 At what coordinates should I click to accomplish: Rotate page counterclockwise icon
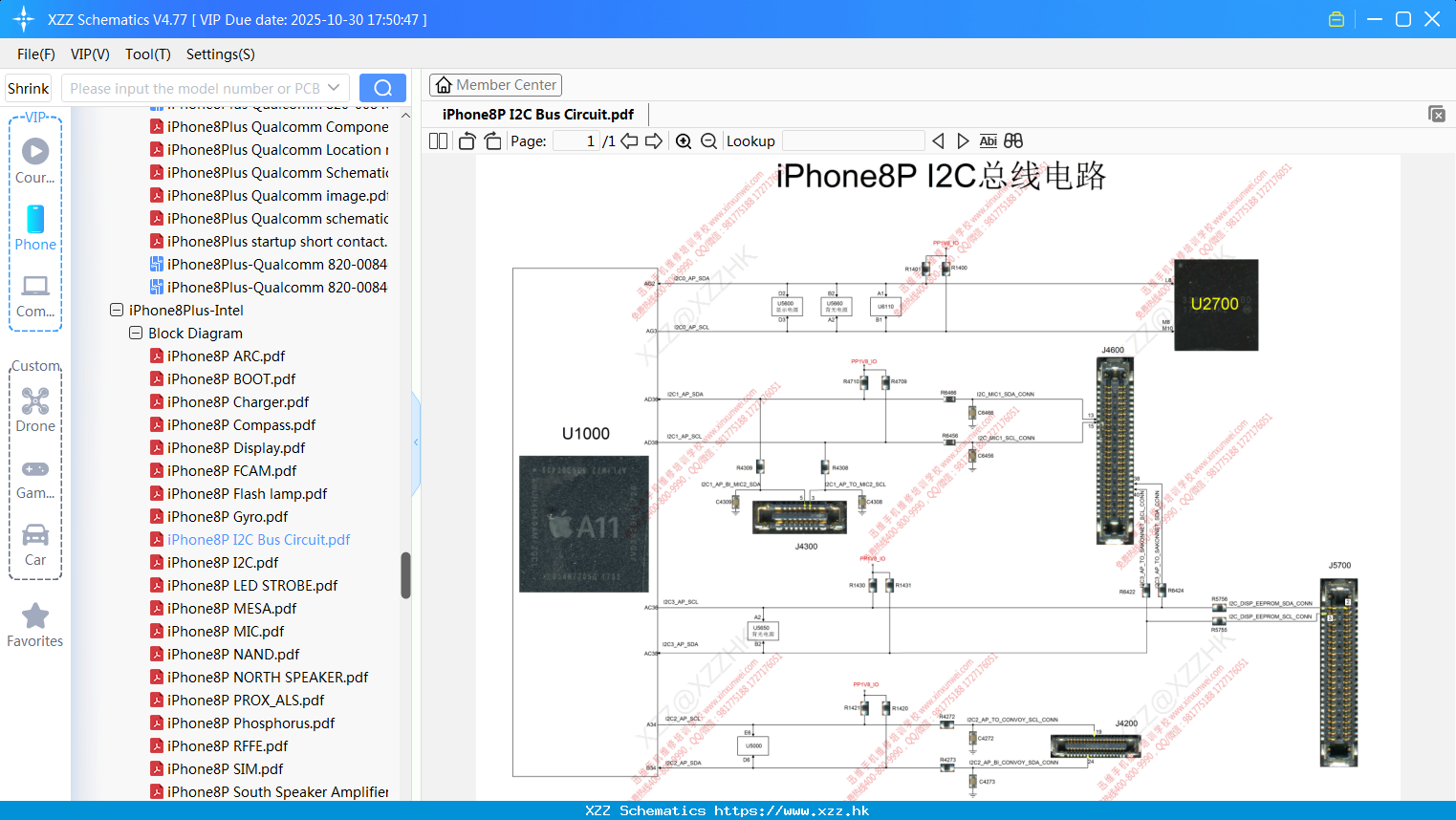467,140
